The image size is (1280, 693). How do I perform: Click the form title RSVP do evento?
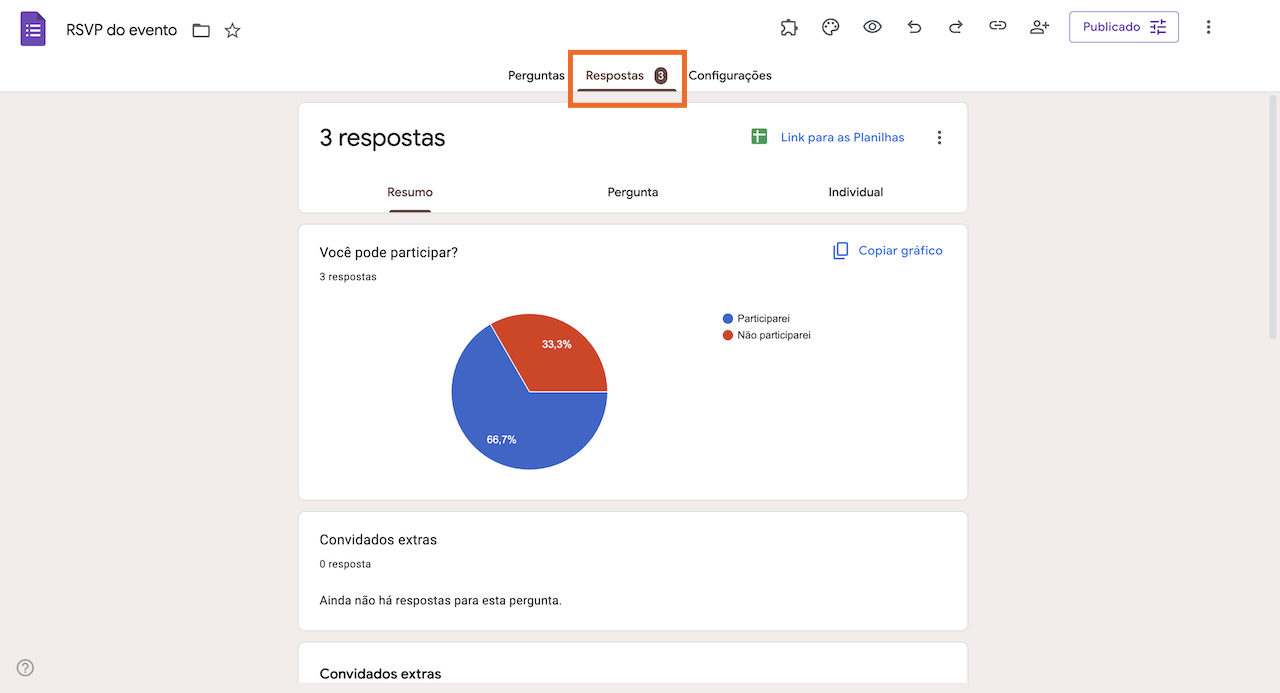122,30
